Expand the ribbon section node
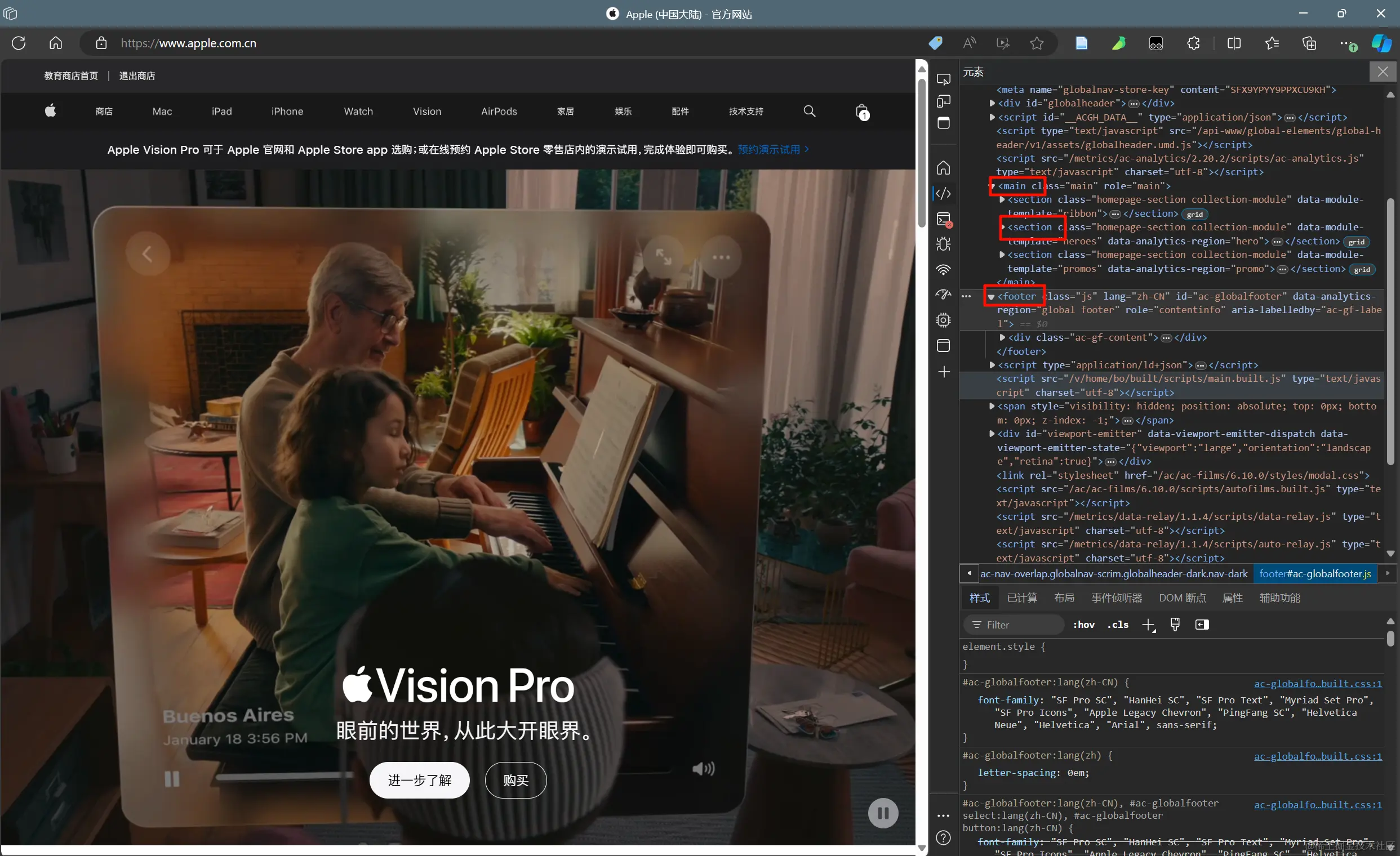The height and width of the screenshot is (856, 1400). [x=1003, y=200]
